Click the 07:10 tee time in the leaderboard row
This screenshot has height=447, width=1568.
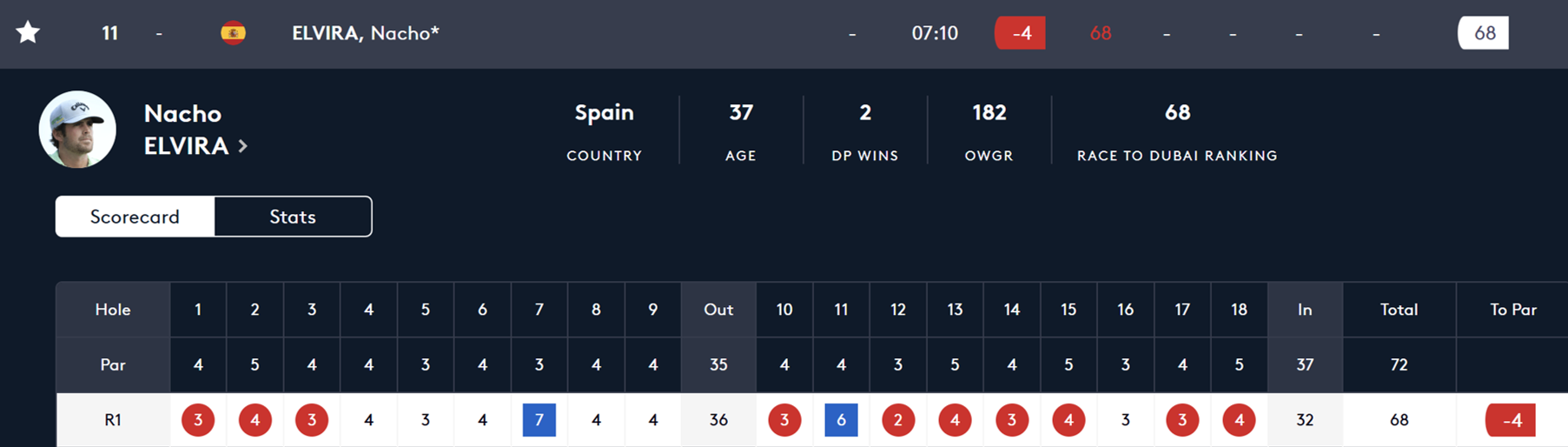pos(935,33)
